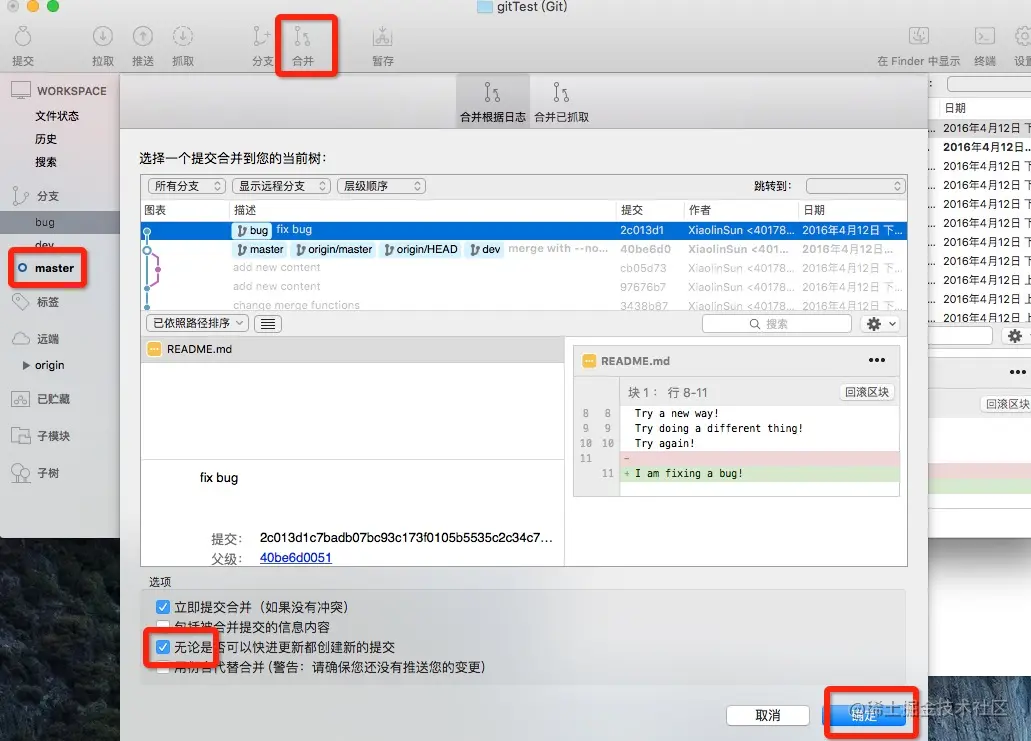
Task: Click the 提交 commit toolbar icon
Action: 23,37
